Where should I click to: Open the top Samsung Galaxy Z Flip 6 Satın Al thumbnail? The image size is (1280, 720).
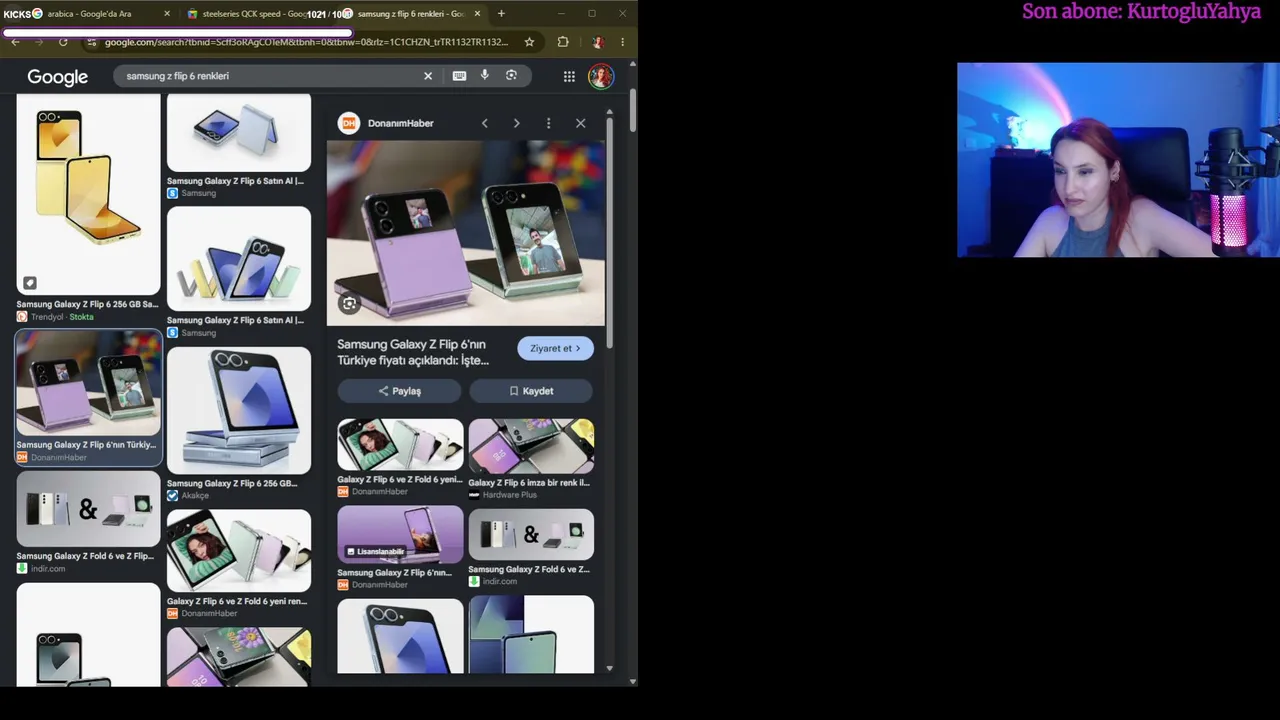point(239,133)
